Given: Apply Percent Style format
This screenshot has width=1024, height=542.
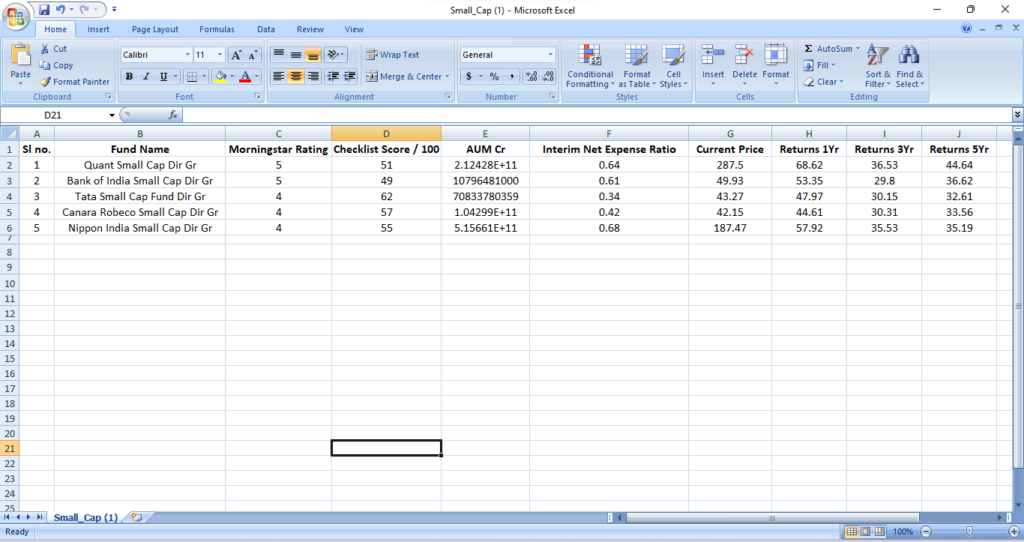Looking at the screenshot, I should pyautogui.click(x=494, y=76).
